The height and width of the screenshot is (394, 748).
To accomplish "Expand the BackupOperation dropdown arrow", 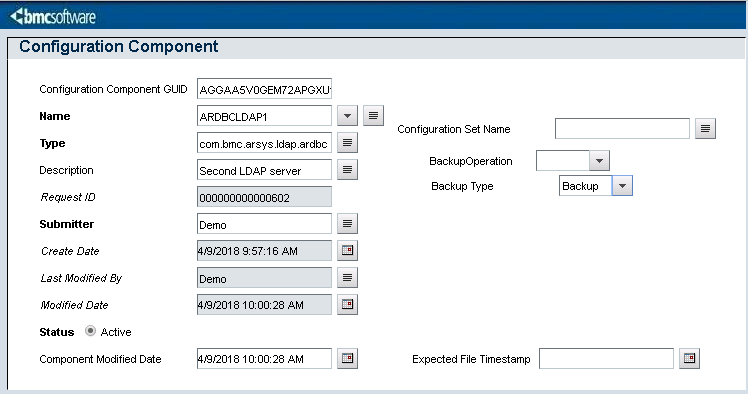I will point(599,161).
